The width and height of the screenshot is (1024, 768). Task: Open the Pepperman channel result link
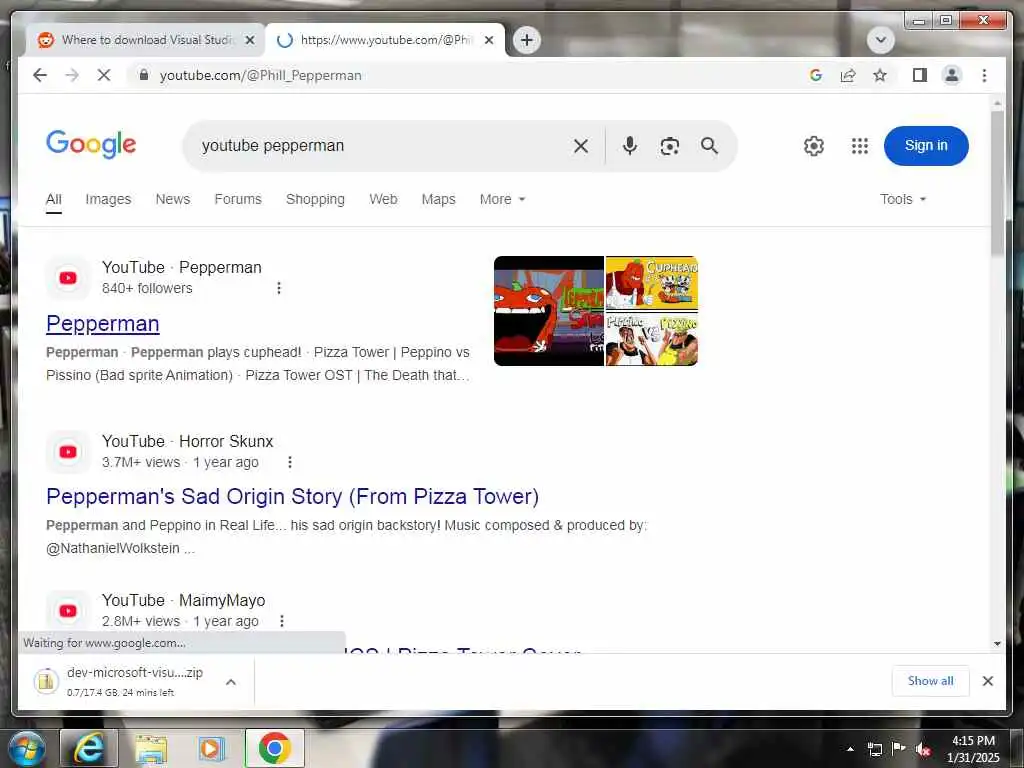[x=103, y=324]
